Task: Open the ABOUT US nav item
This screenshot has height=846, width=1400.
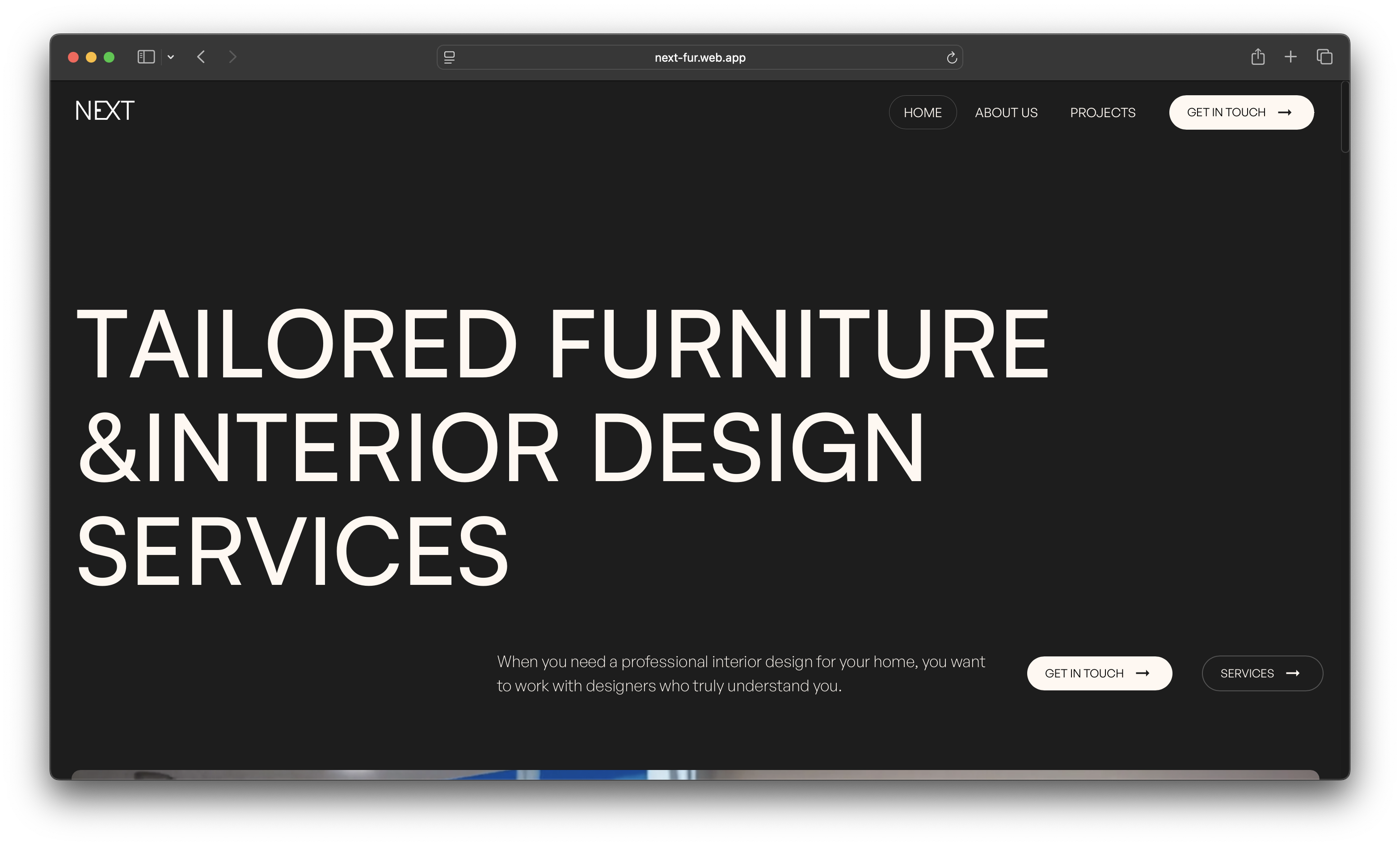Action: tap(1006, 113)
